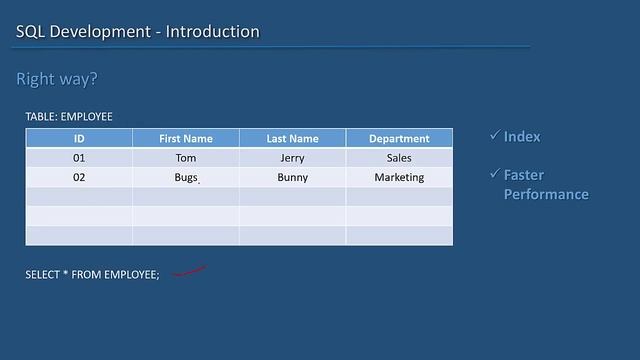The image size is (640, 360).
Task: Click the slide title 'SQL Development - Introduction'
Action: (x=138, y=31)
